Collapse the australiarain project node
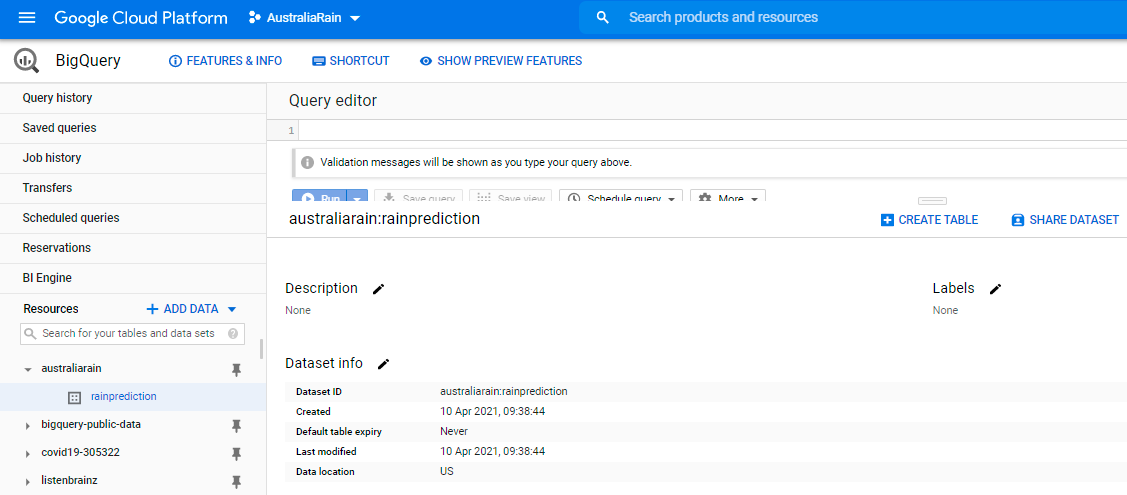The height and width of the screenshot is (495, 1127). coord(28,369)
